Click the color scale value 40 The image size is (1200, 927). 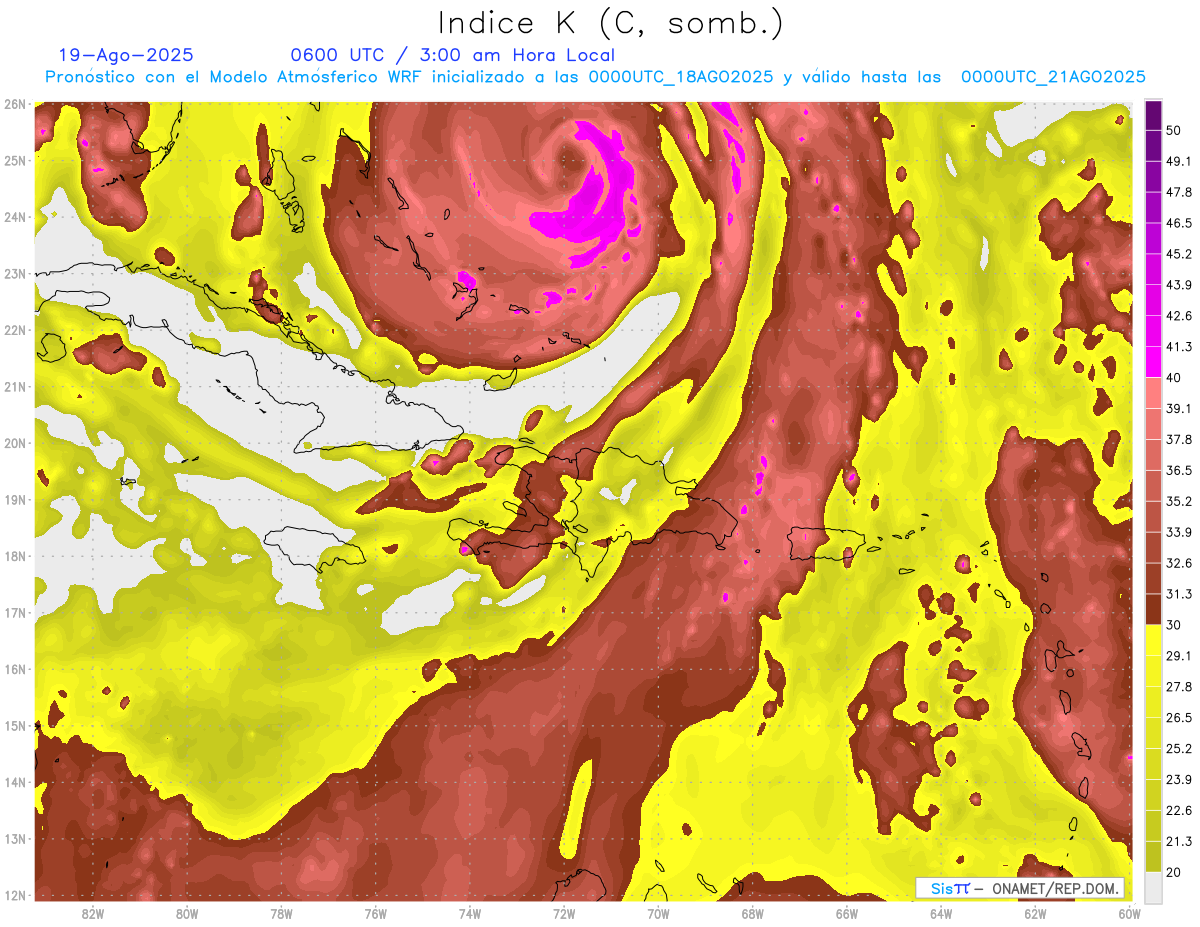pos(1175,377)
